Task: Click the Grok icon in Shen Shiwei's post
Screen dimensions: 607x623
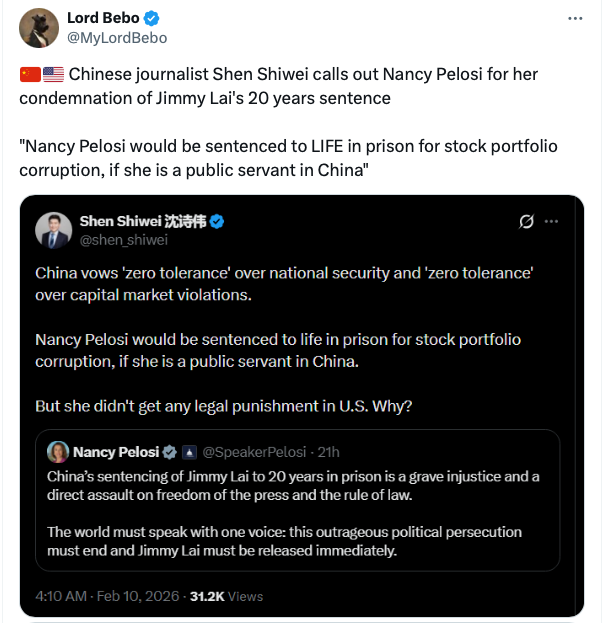Action: [527, 221]
